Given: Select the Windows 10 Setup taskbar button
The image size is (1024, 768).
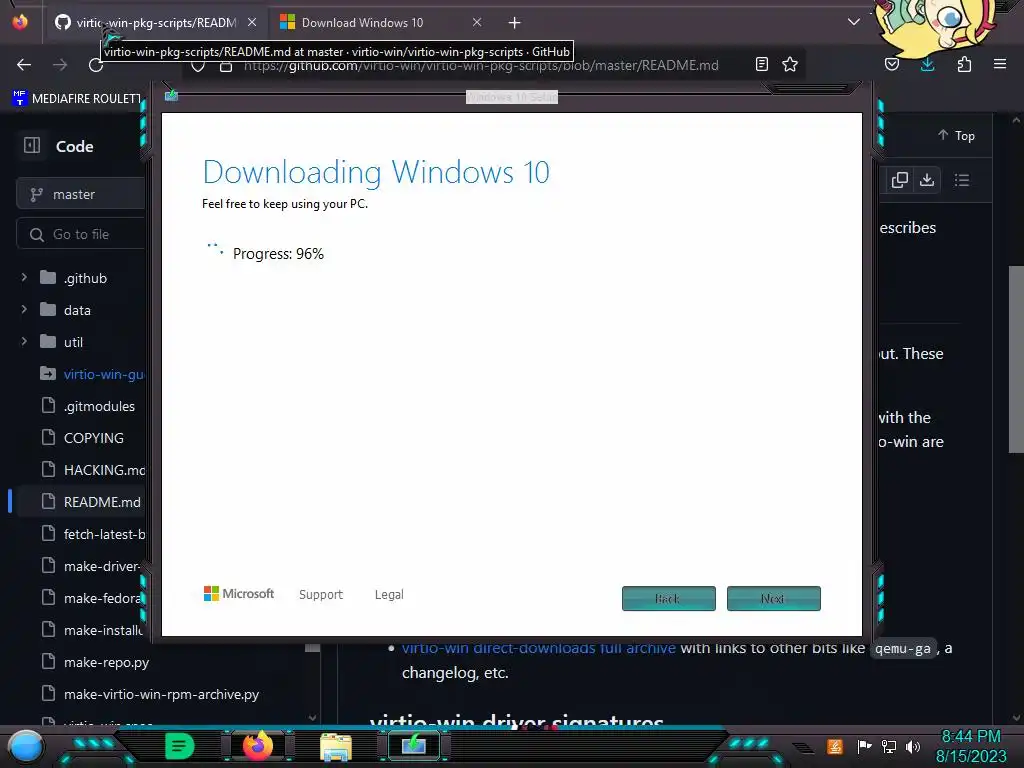Looking at the screenshot, I should pyautogui.click(x=414, y=746).
